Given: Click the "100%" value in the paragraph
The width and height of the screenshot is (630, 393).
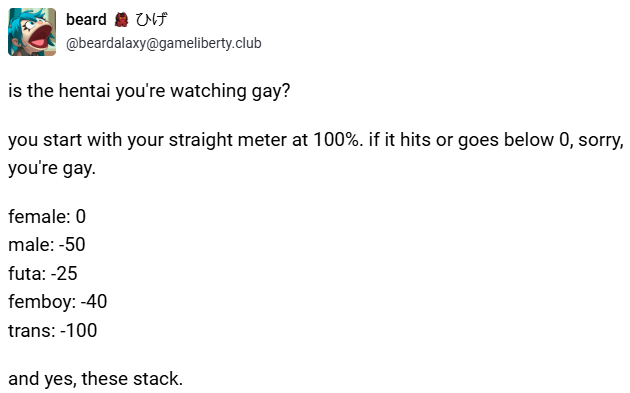Looking at the screenshot, I should tap(336, 140).
